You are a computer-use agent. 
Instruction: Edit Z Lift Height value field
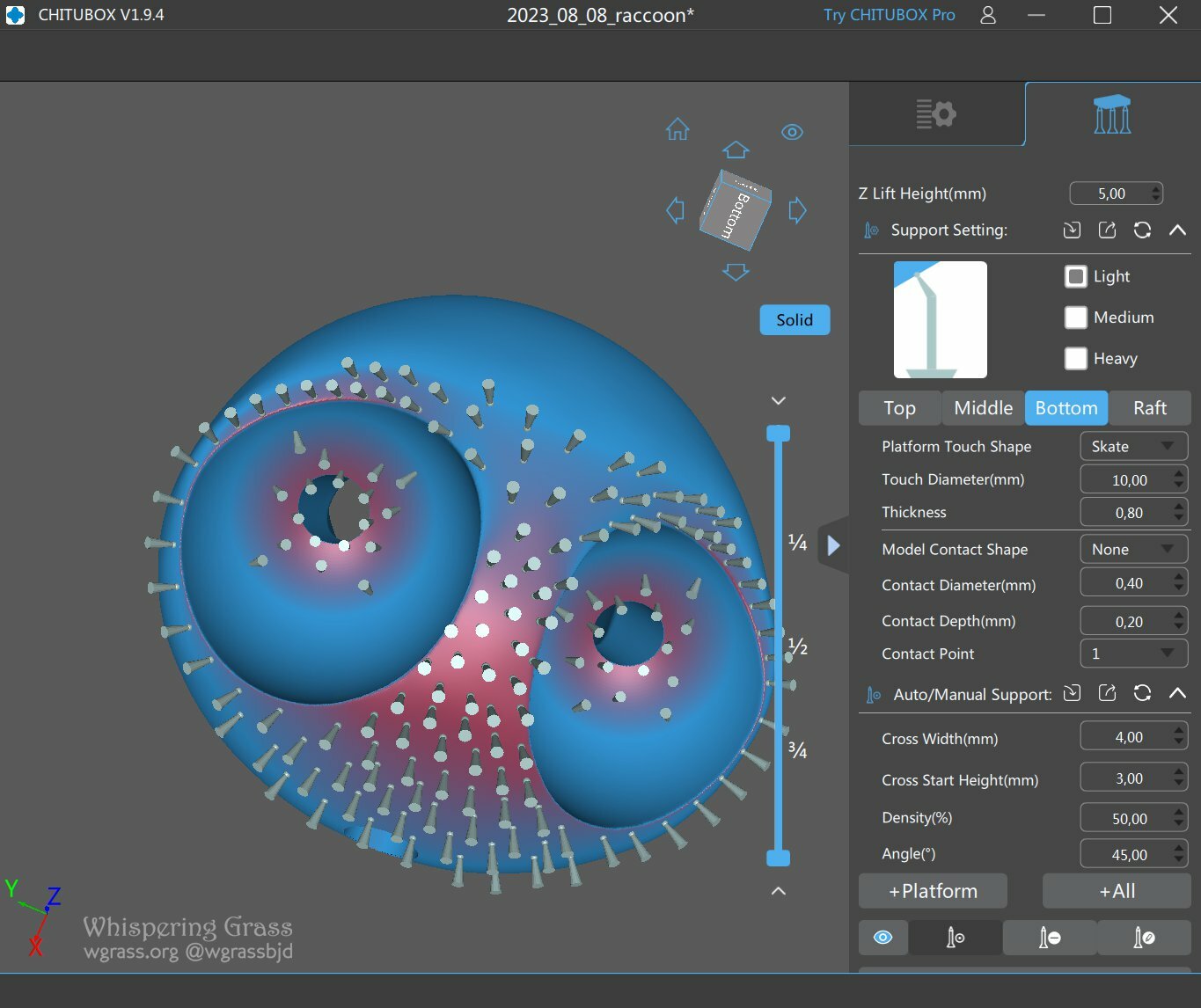1117,194
